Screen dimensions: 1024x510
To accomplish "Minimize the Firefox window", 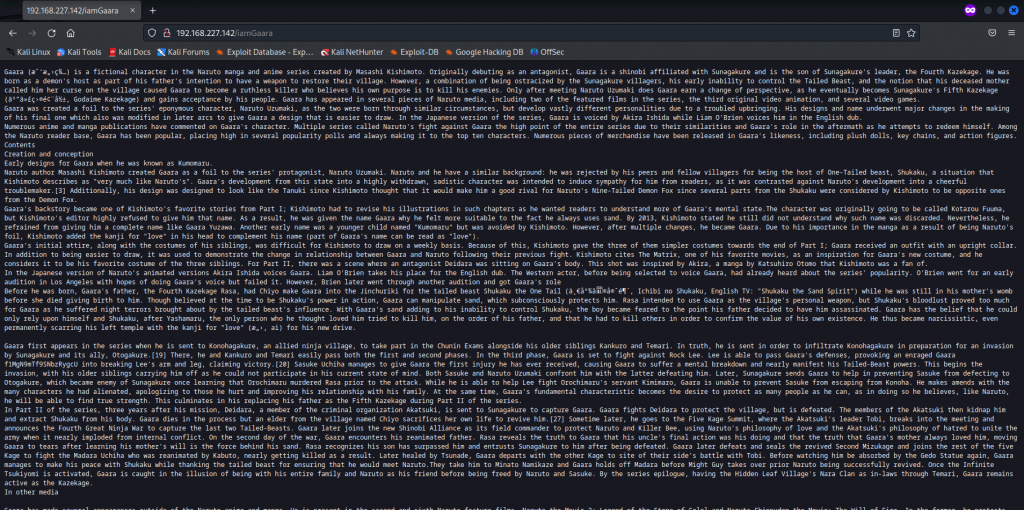I will (x=990, y=10).
